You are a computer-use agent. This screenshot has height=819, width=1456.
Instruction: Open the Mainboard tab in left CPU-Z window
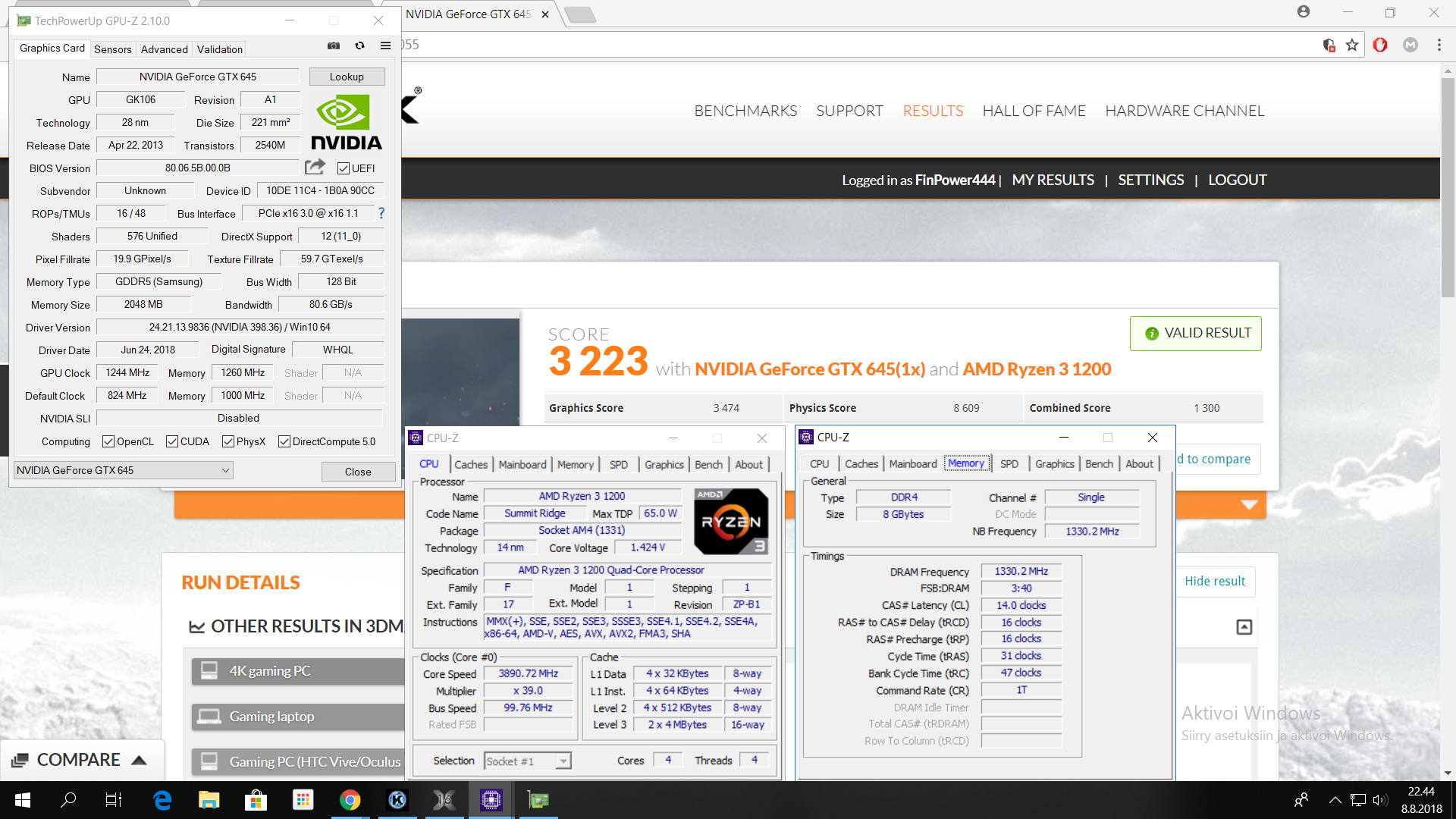pyautogui.click(x=522, y=464)
